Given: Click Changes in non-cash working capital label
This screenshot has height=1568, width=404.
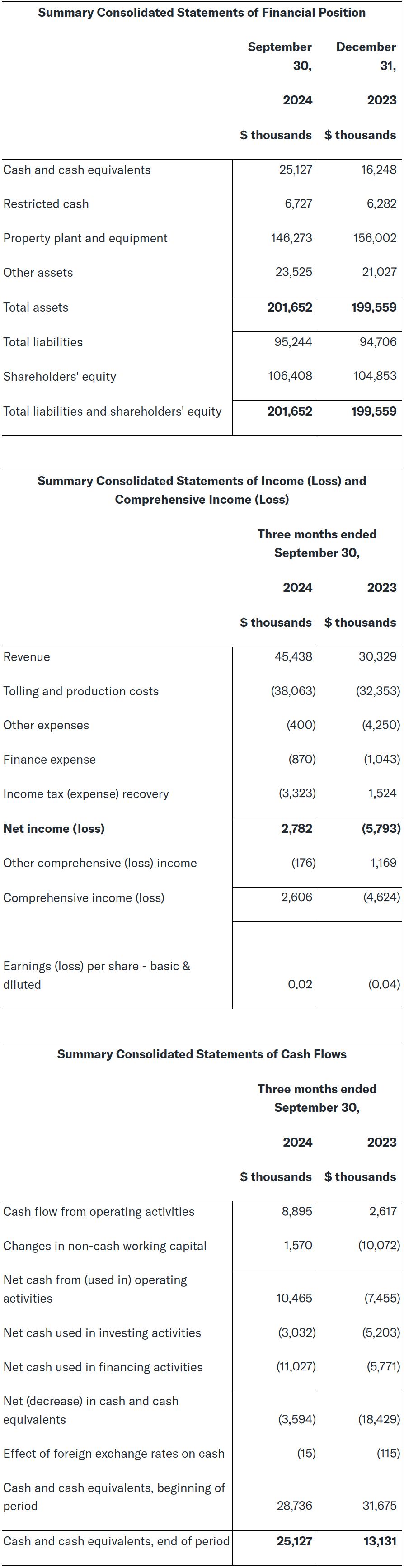Looking at the screenshot, I should [105, 1246].
